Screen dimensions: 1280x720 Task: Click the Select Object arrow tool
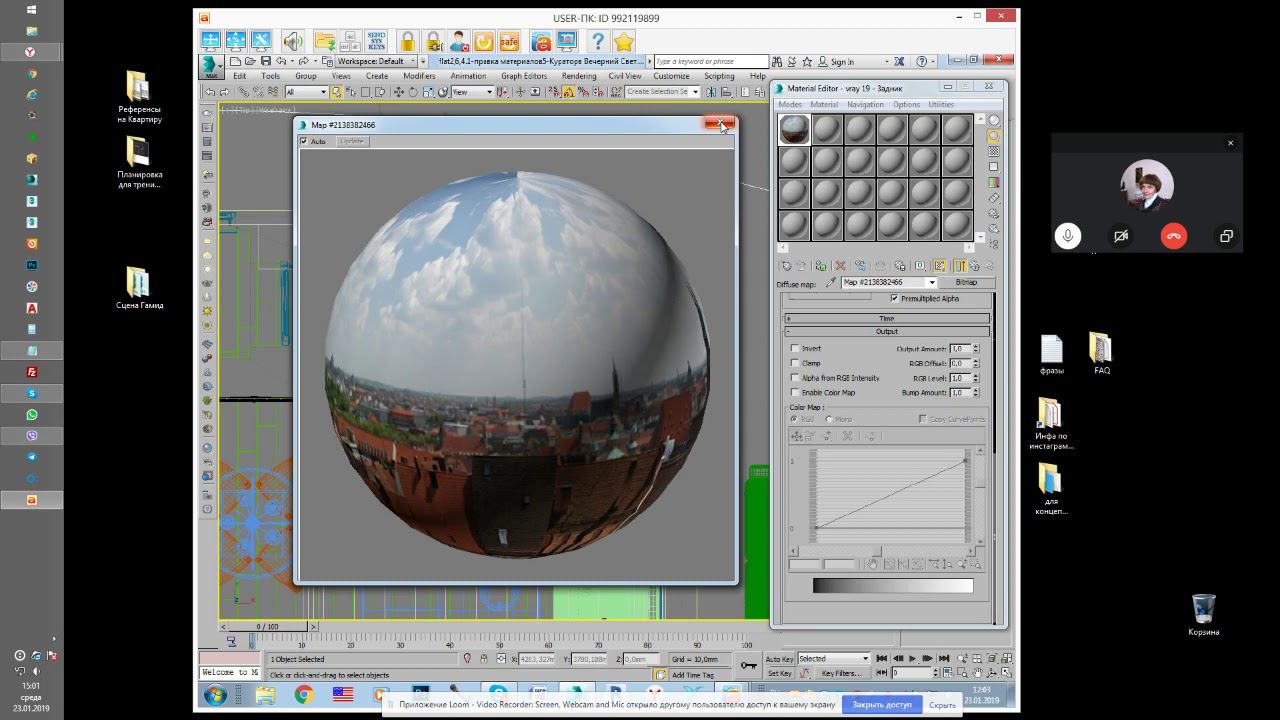[x=336, y=92]
